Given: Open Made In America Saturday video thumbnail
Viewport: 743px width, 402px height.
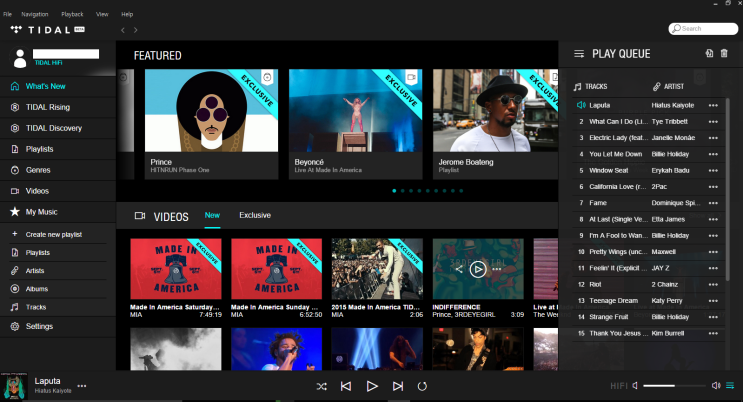Looking at the screenshot, I should pyautogui.click(x=176, y=269).
